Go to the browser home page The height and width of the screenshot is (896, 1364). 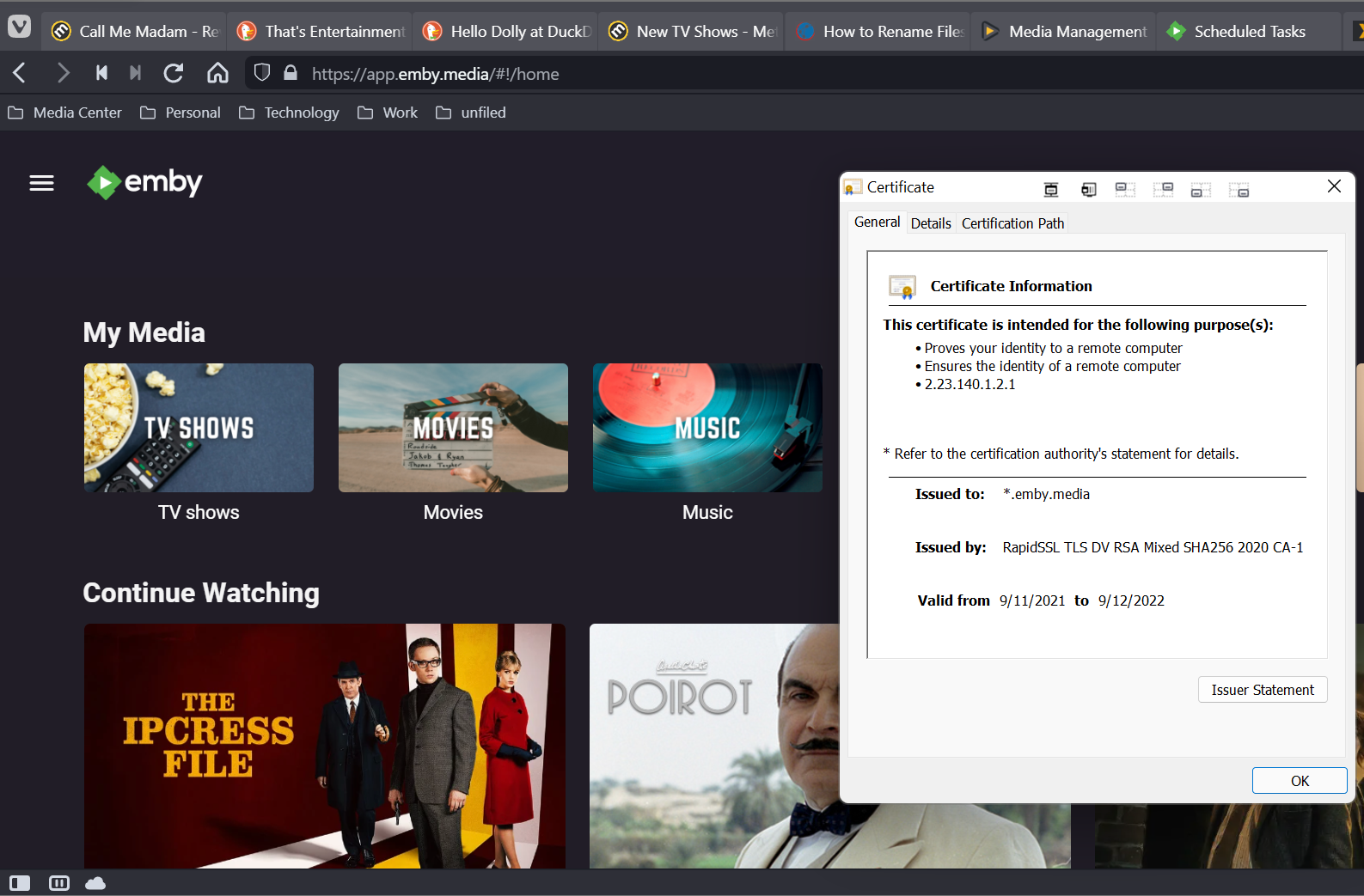tap(217, 74)
